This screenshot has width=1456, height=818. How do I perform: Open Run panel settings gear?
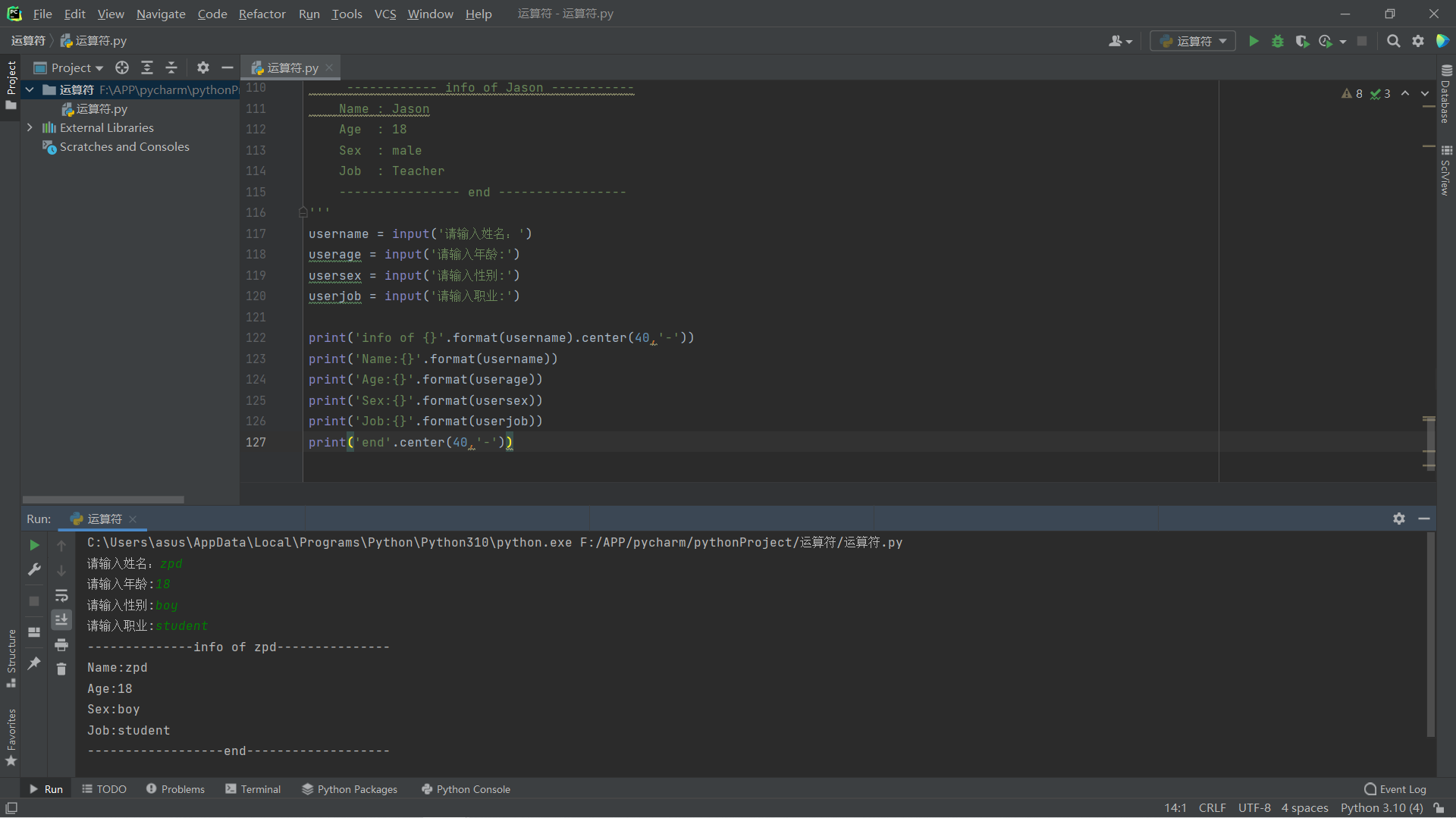[1399, 519]
